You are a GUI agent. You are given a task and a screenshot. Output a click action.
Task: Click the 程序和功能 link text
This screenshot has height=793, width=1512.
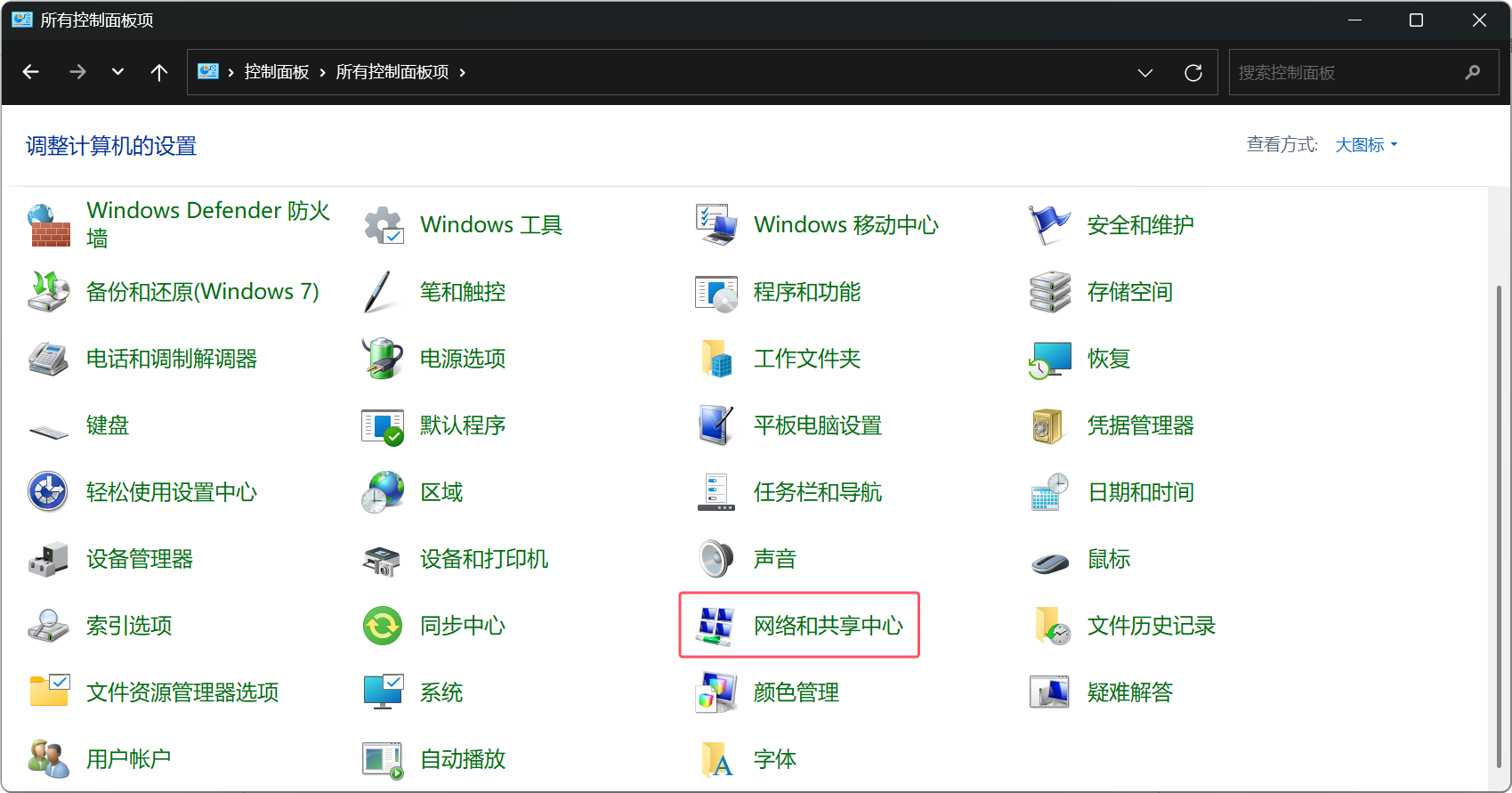tap(807, 292)
